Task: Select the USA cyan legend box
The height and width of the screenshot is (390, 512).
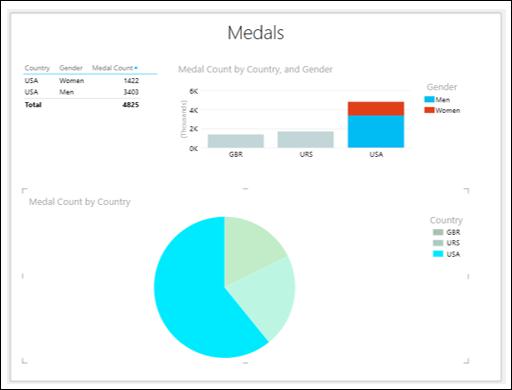Action: 438,254
